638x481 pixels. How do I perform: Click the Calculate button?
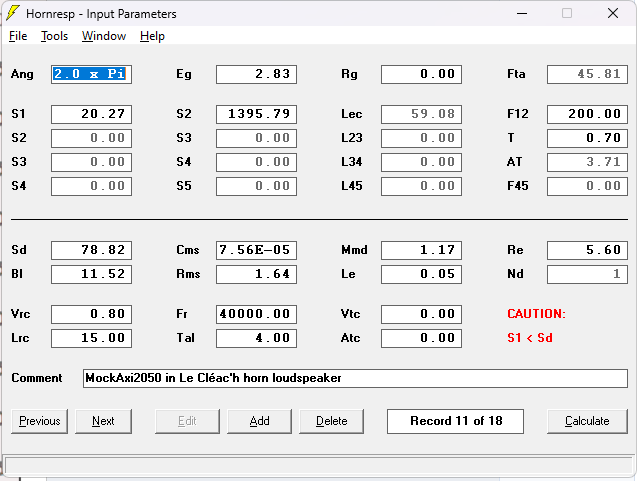587,421
